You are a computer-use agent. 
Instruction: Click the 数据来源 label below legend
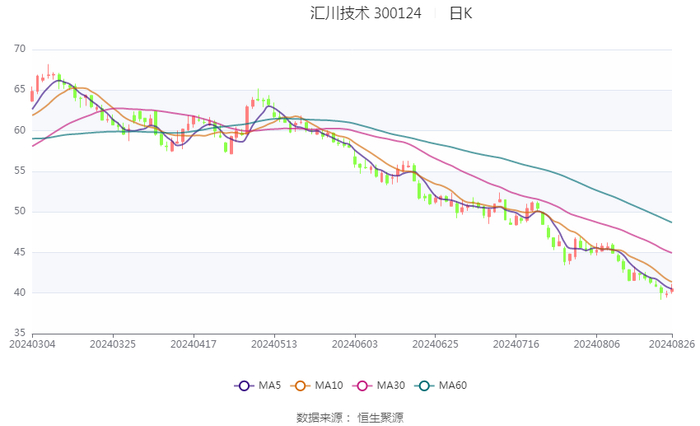(319, 417)
